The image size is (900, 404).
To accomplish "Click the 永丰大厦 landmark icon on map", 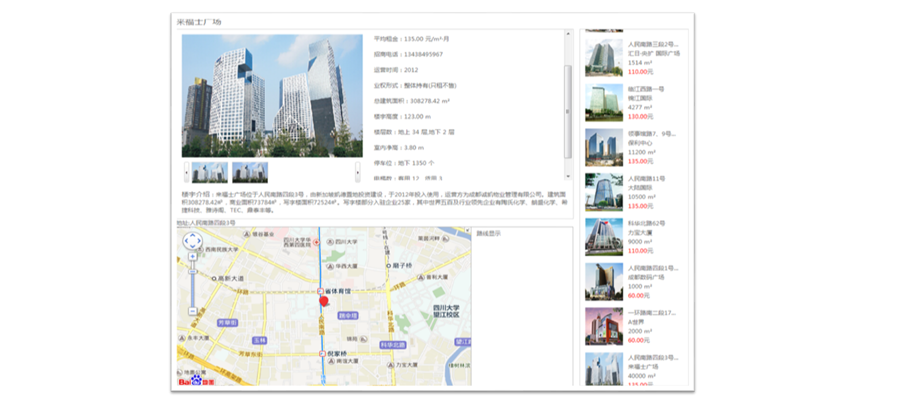I will [183, 339].
